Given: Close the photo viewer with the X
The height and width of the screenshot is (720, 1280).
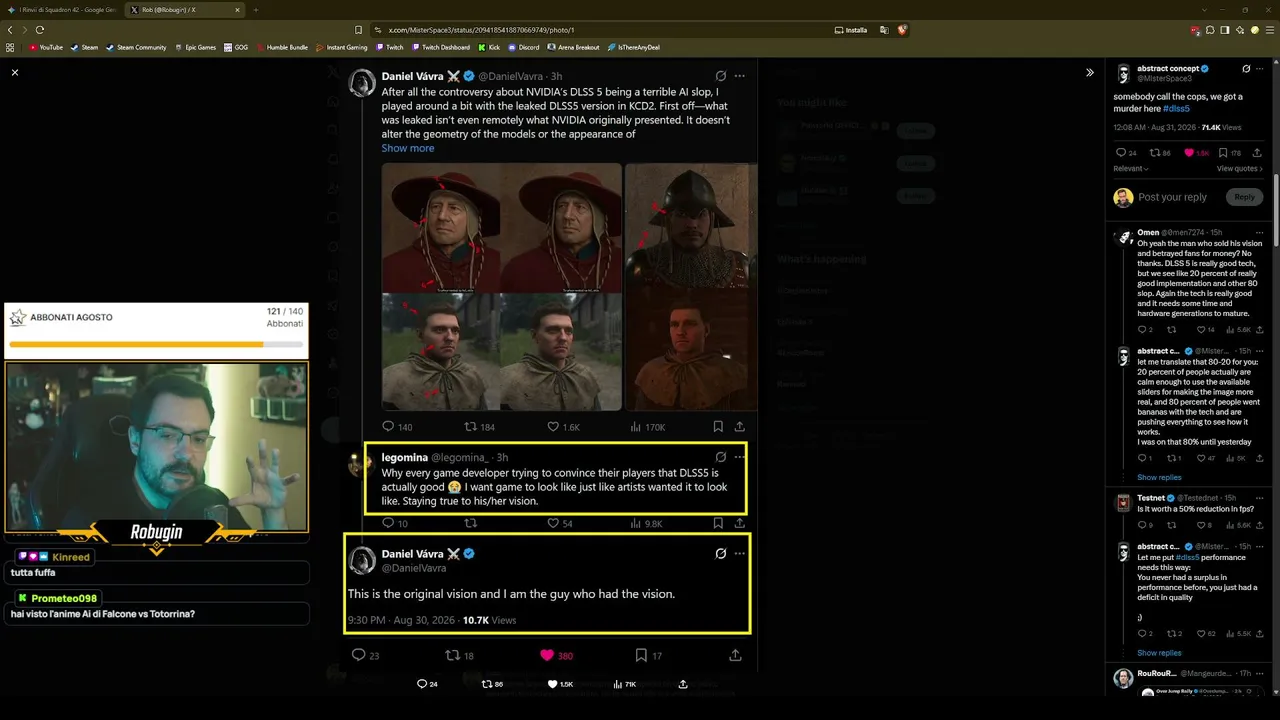Looking at the screenshot, I should 15,72.
